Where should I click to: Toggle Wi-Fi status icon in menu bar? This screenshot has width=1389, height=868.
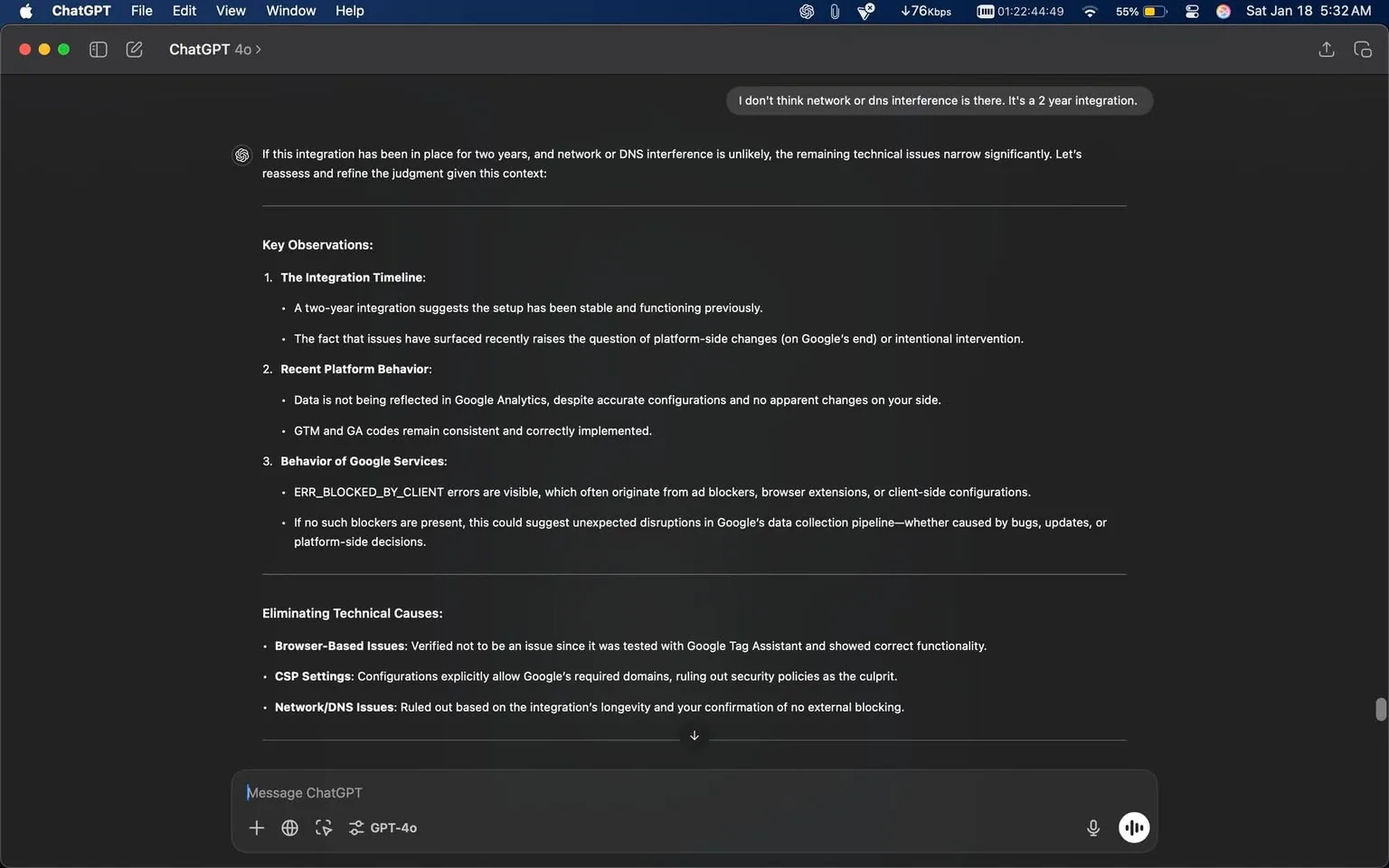click(1089, 11)
